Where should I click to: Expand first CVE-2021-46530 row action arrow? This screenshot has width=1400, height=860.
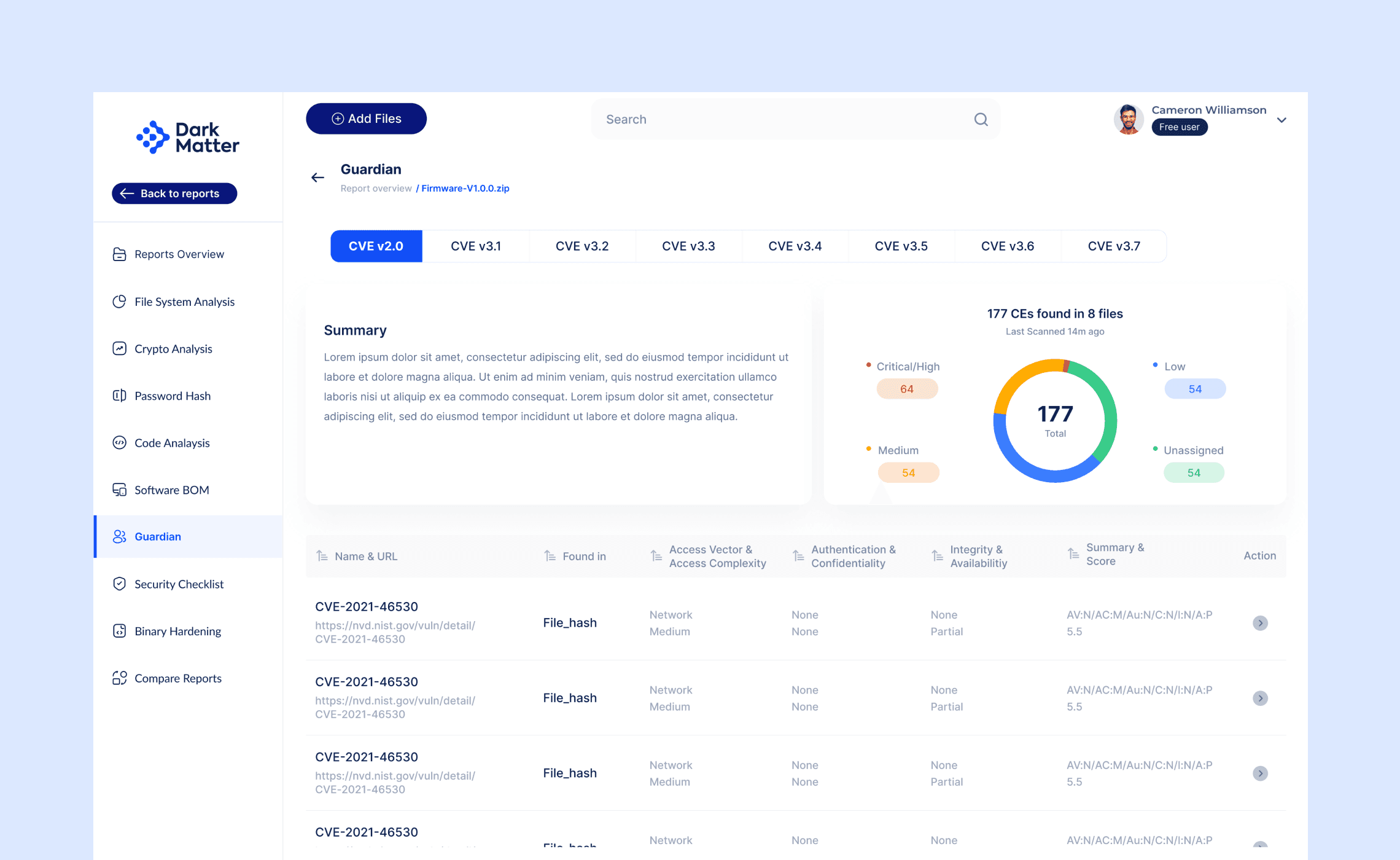1260,623
